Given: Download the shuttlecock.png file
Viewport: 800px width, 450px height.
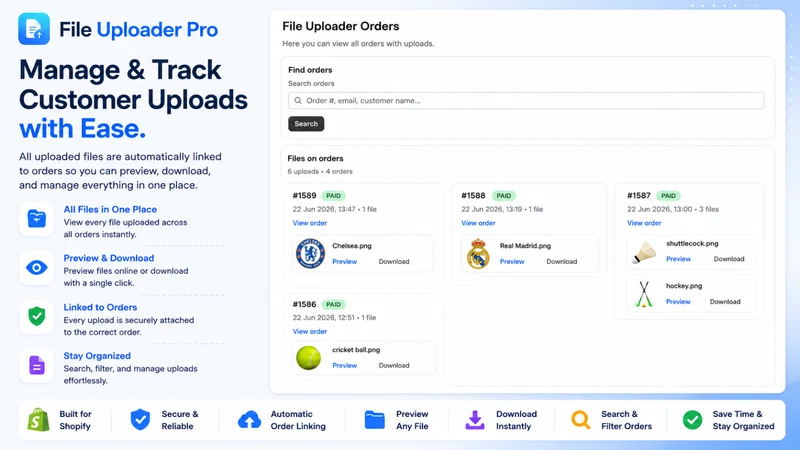Looking at the screenshot, I should (x=729, y=259).
